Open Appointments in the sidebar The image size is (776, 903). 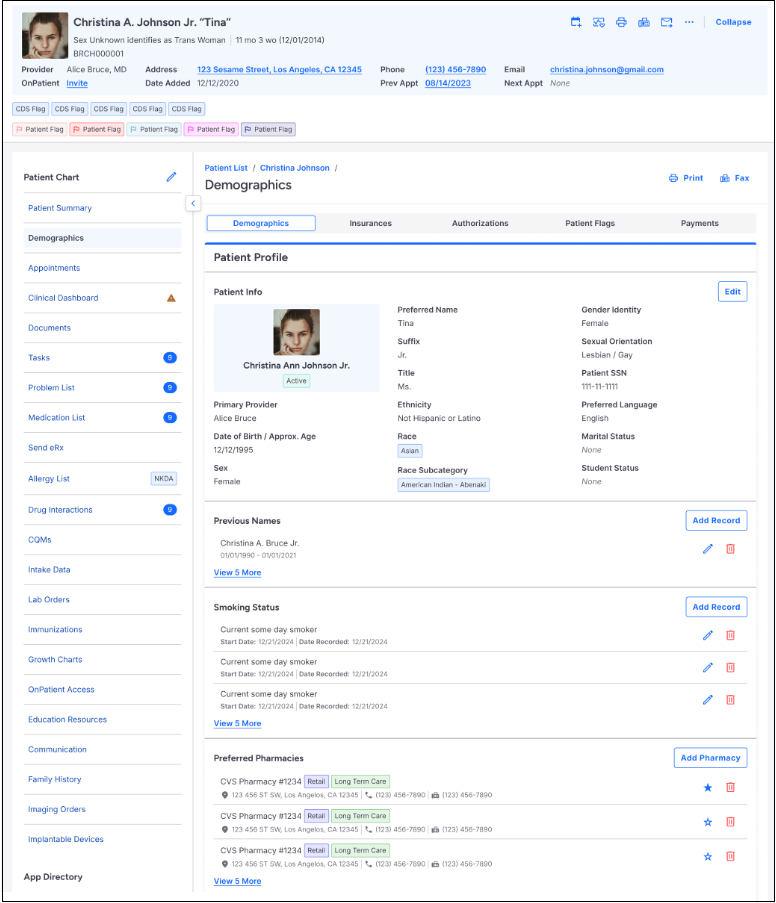point(54,268)
